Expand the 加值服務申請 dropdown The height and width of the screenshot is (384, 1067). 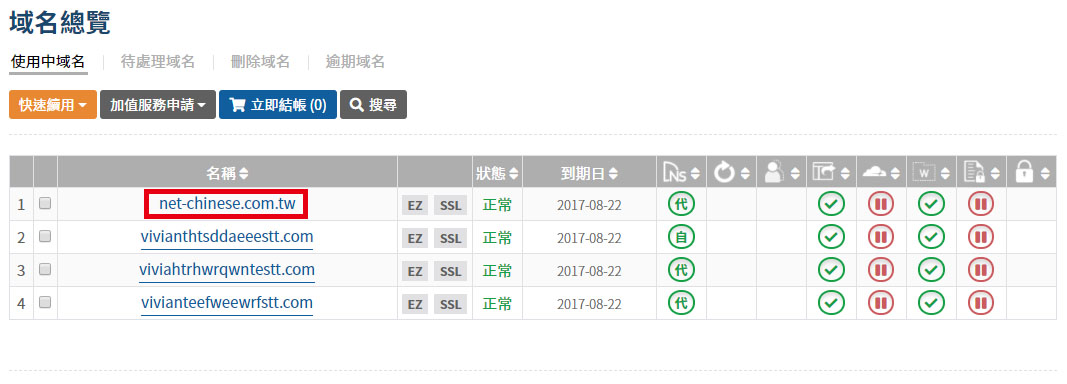click(x=158, y=105)
